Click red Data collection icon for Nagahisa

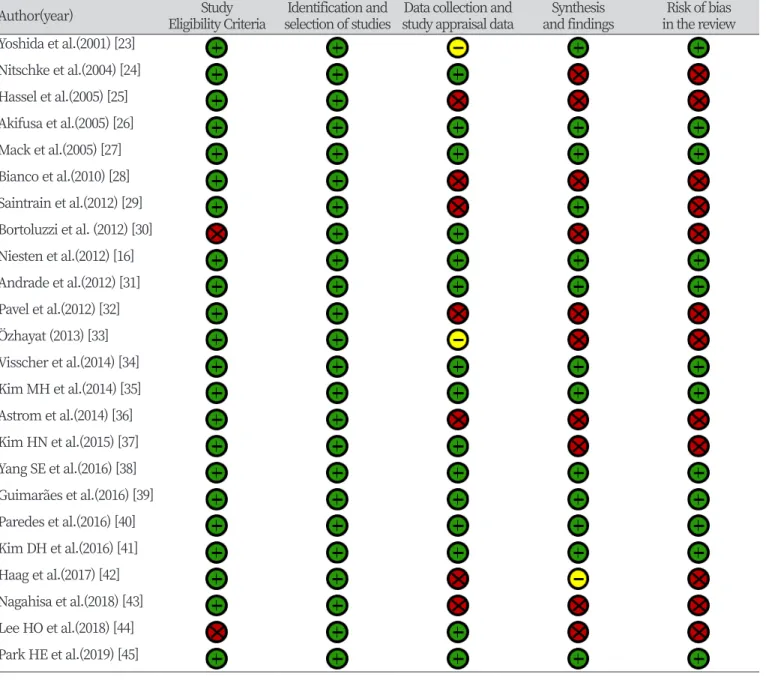click(458, 605)
